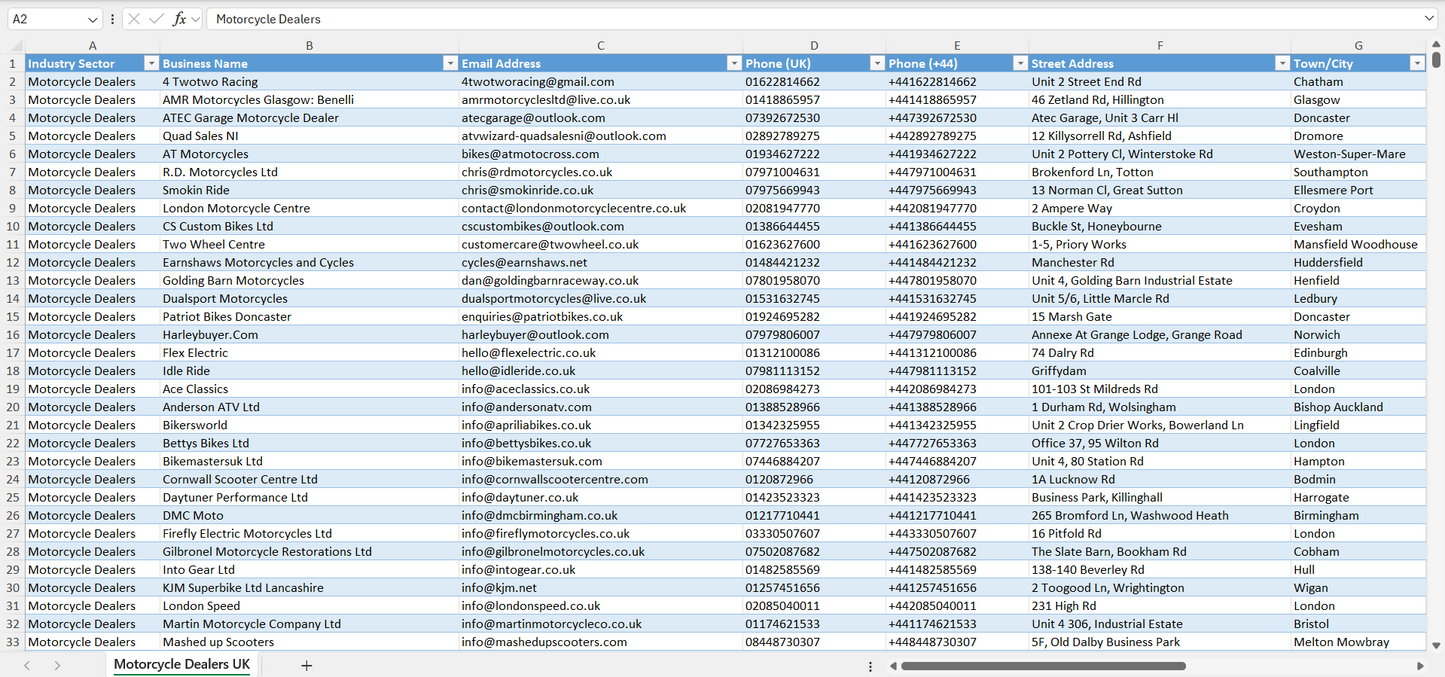Go to next sheet arrow
This screenshot has height=677, width=1445.
[57, 665]
